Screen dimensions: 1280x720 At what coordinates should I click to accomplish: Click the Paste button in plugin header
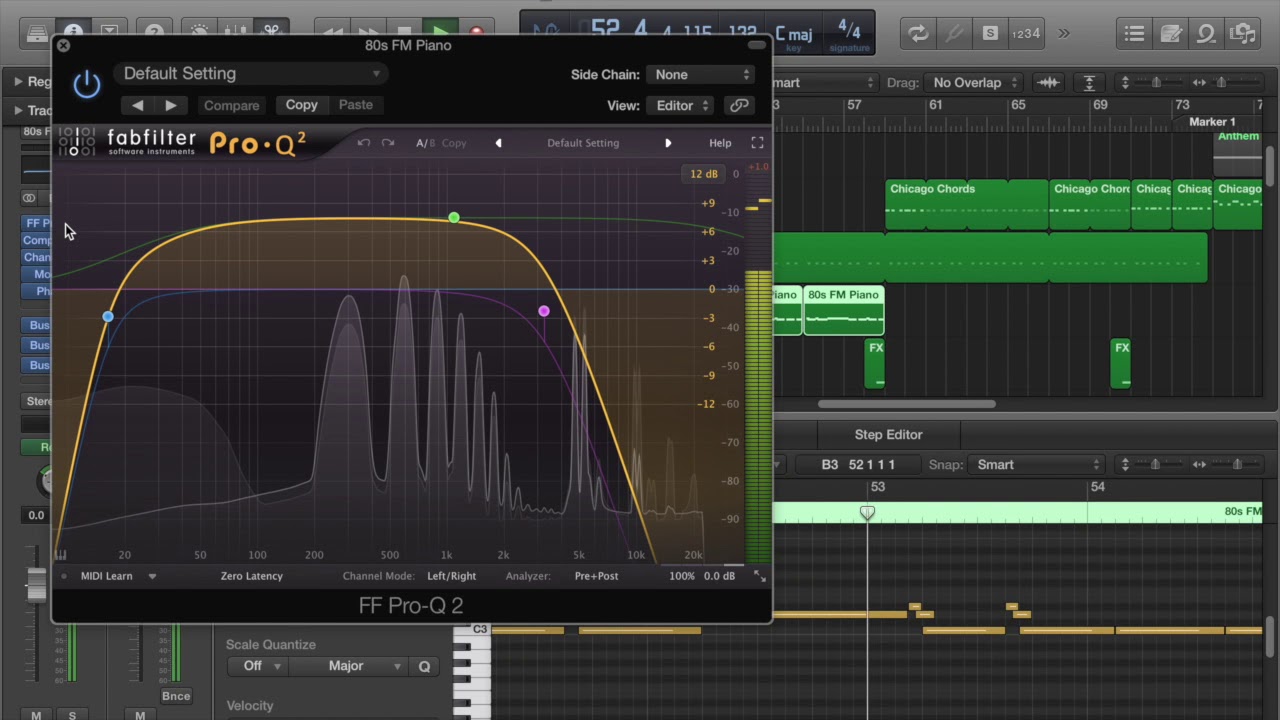pyautogui.click(x=355, y=105)
